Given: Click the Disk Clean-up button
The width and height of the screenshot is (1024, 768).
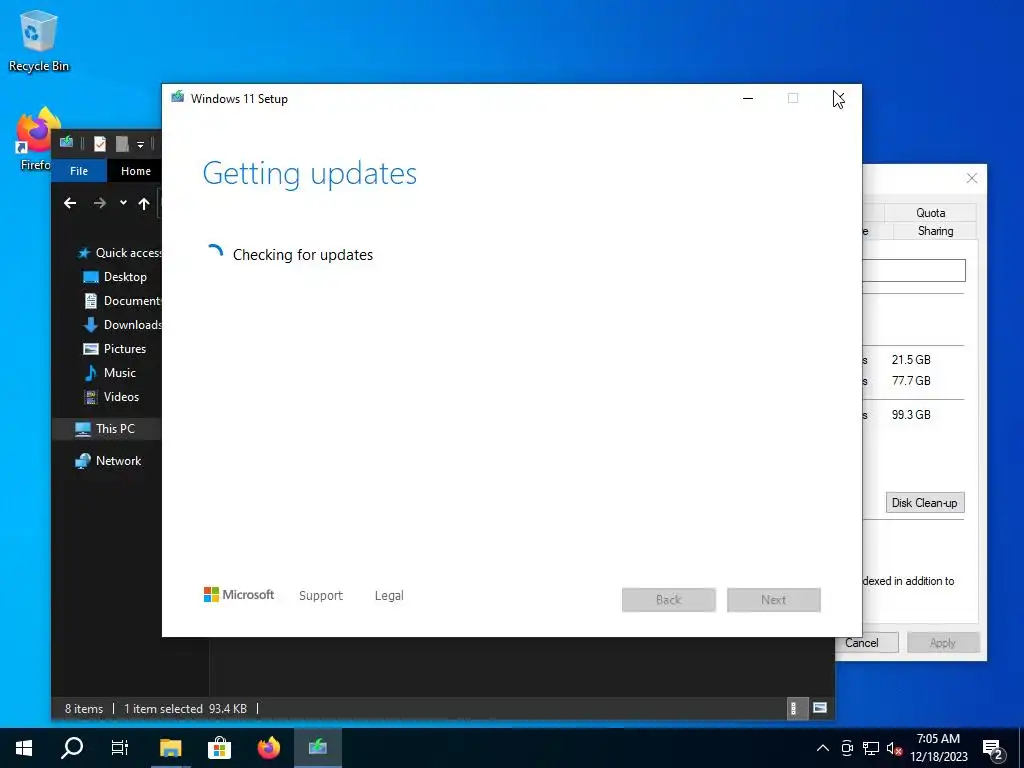Looking at the screenshot, I should (925, 503).
